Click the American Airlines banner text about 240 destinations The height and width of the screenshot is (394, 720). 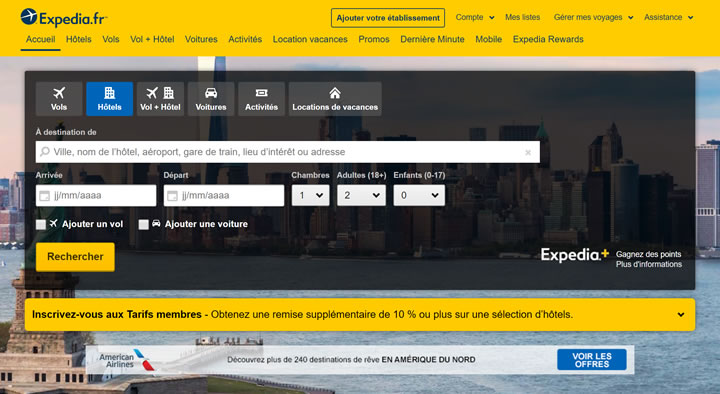click(x=351, y=360)
